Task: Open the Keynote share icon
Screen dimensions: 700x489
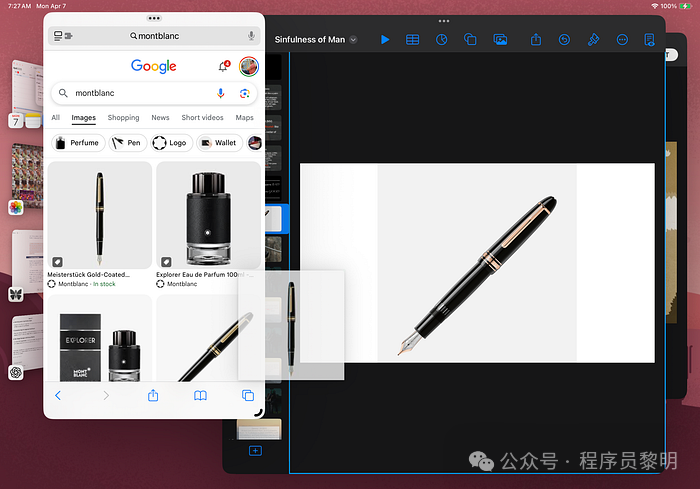Action: (536, 40)
